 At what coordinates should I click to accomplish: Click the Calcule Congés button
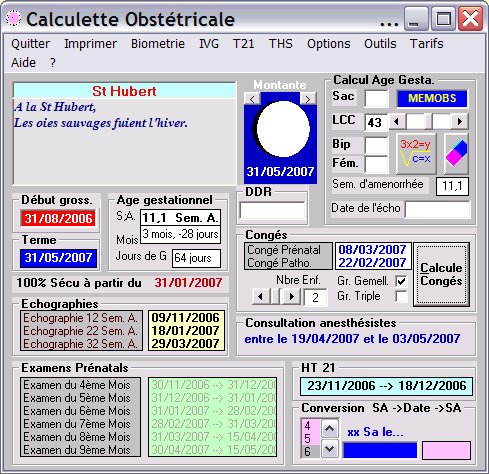(441, 274)
